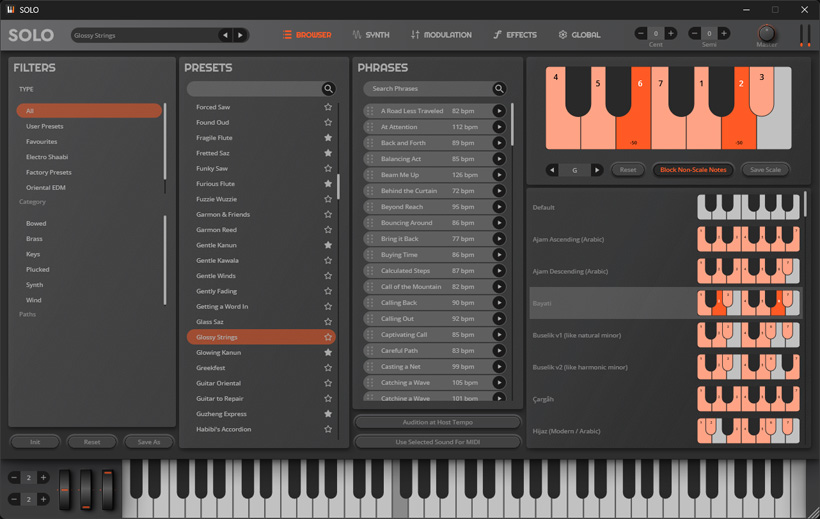This screenshot has width=820, height=519.
Task: Shift scale root note down from G
Action: [x=552, y=170]
